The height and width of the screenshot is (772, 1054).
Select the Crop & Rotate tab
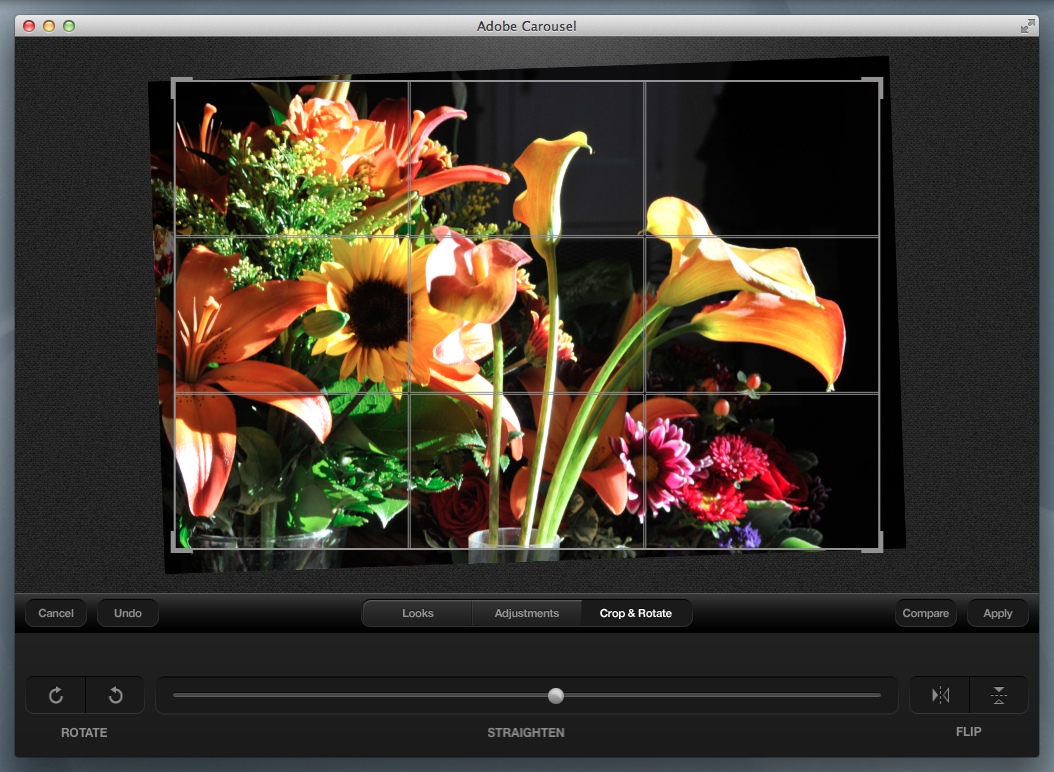[x=636, y=613]
